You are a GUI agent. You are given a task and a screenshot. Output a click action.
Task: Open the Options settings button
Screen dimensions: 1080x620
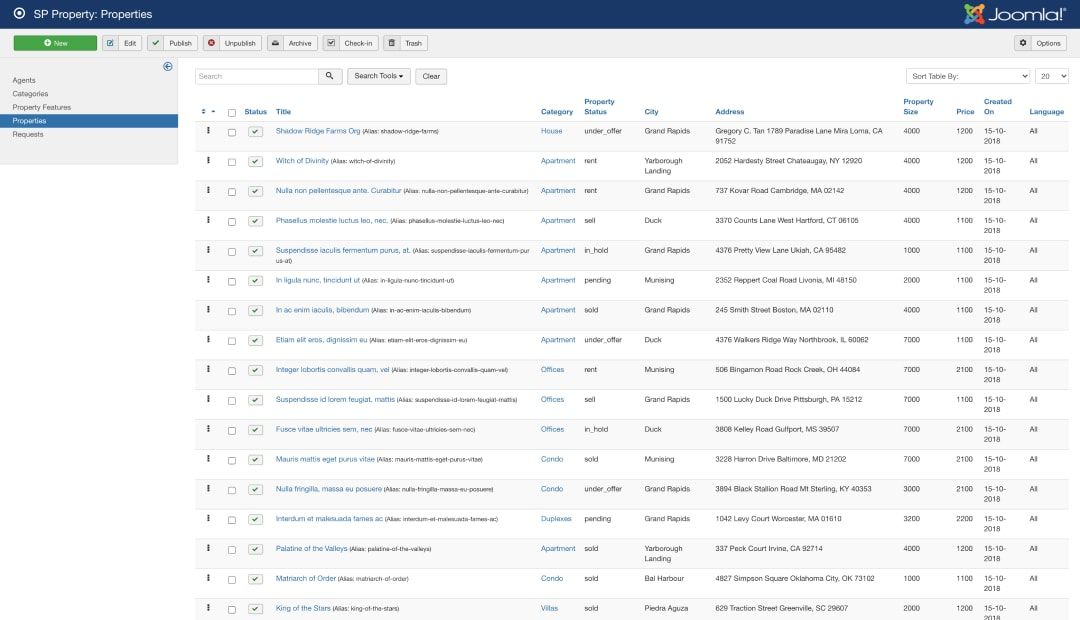click(x=1040, y=43)
